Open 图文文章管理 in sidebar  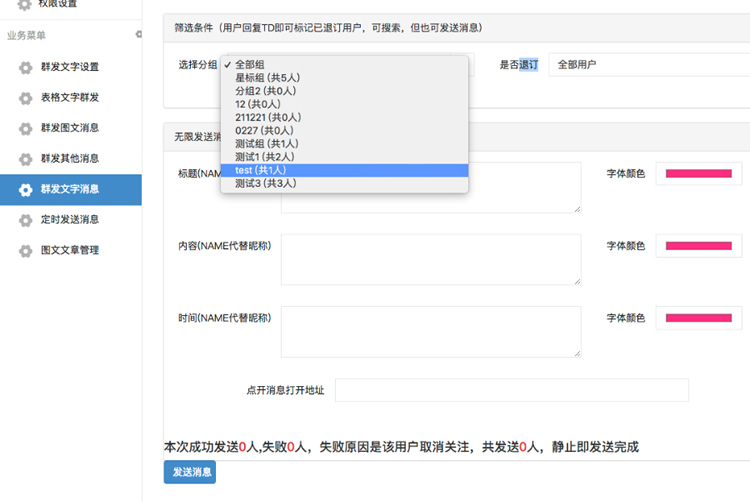tap(71, 251)
